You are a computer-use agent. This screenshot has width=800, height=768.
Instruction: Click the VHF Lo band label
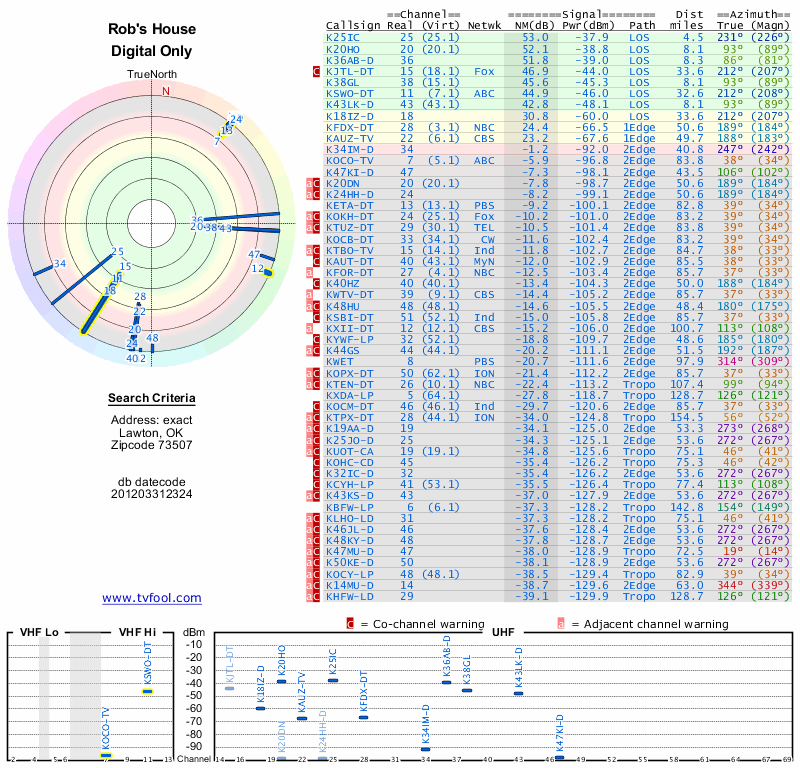pyautogui.click(x=39, y=632)
